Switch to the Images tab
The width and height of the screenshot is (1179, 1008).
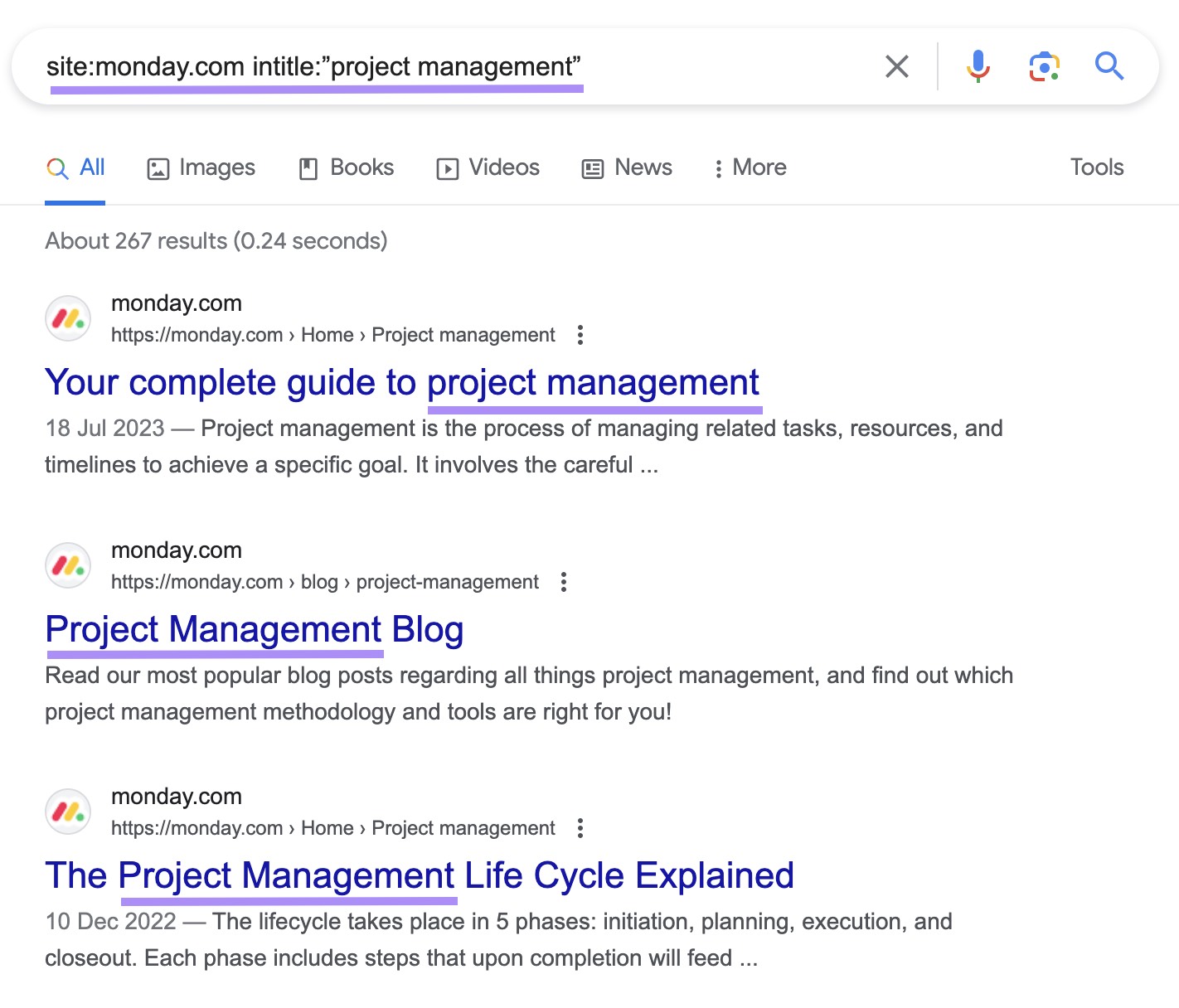pos(201,167)
